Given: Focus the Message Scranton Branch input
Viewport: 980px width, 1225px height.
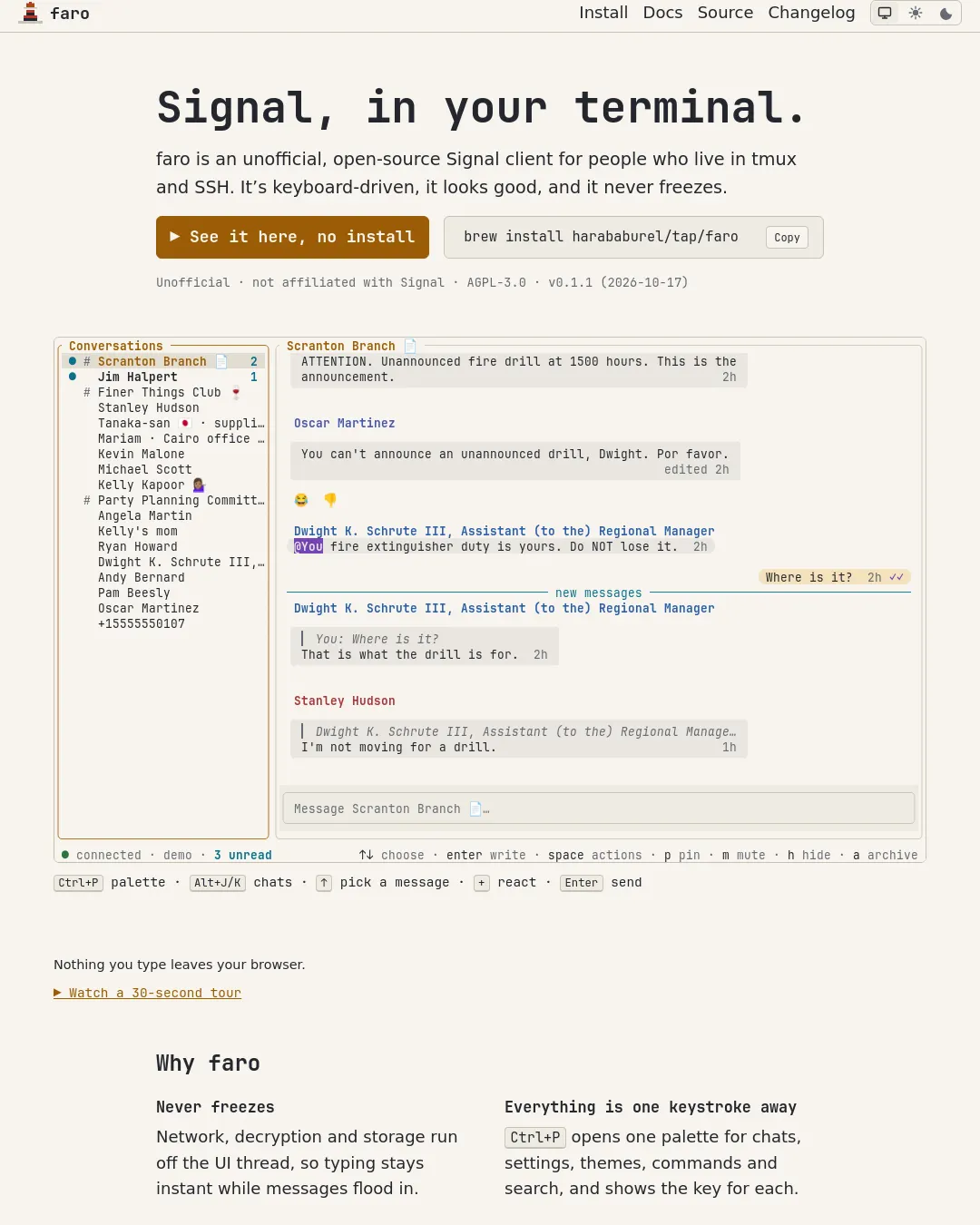Looking at the screenshot, I should pyautogui.click(x=599, y=808).
